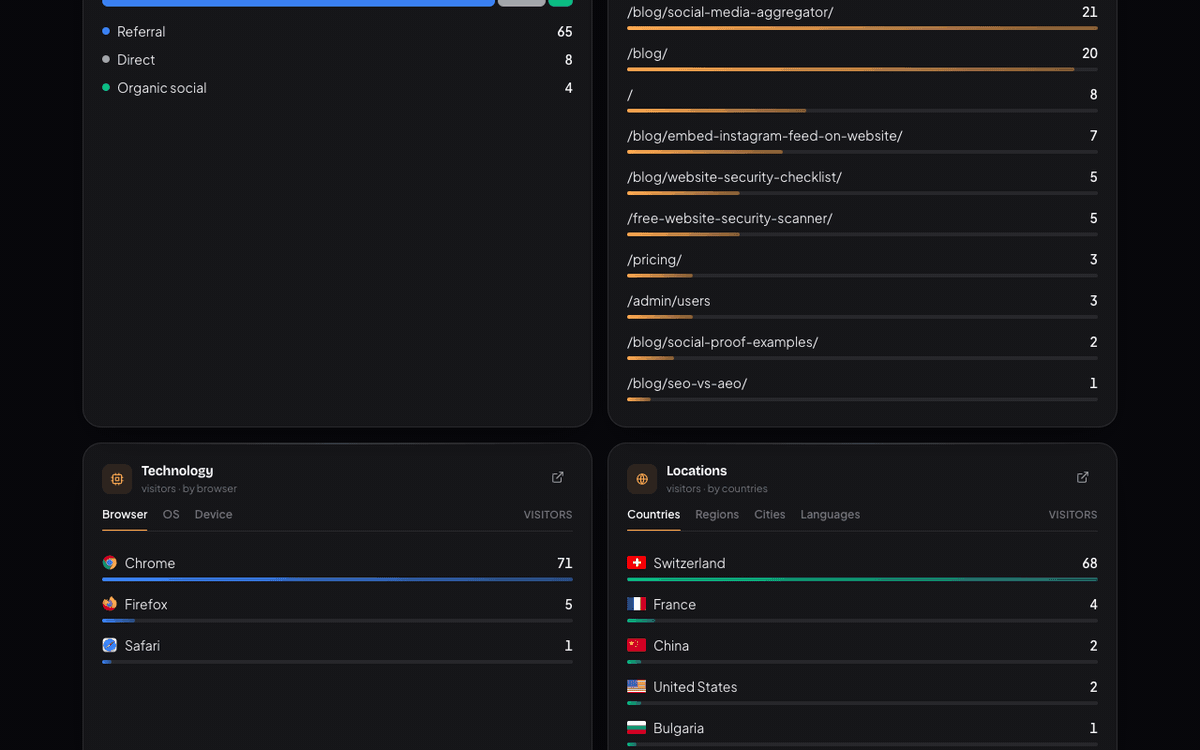Click the Referral count 65
The width and height of the screenshot is (1200, 750).
click(x=565, y=32)
